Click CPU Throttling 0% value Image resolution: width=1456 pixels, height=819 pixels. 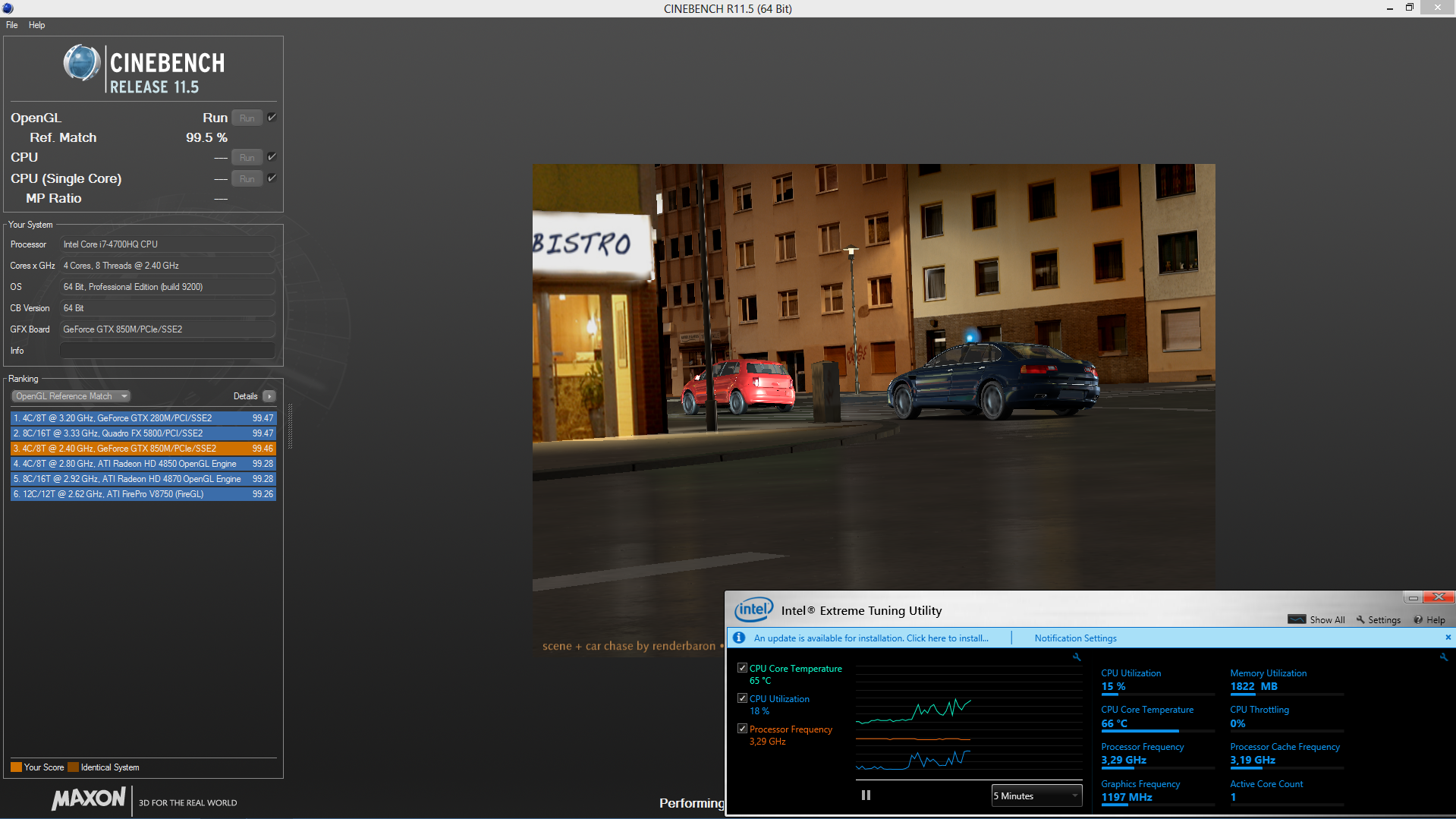(1237, 723)
